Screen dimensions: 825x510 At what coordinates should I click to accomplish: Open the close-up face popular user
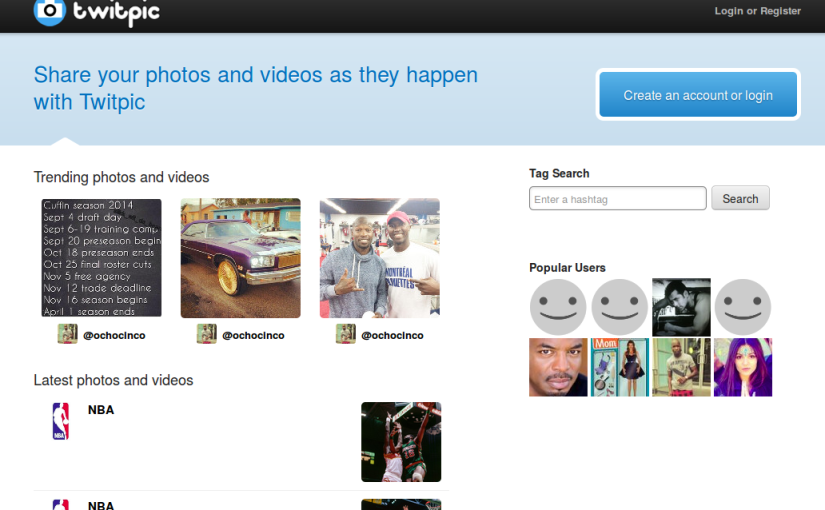point(558,367)
